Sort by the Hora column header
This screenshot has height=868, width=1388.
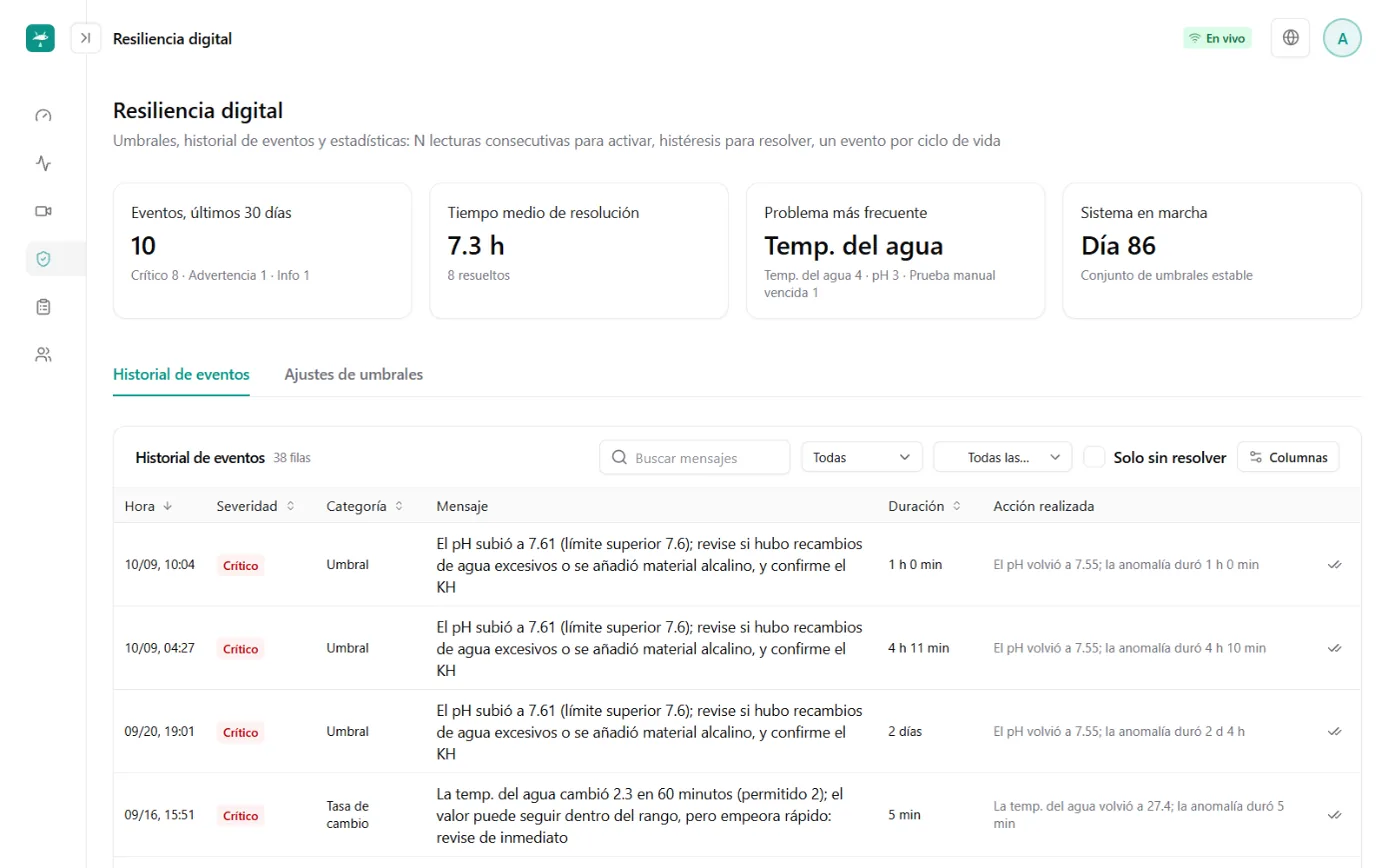(x=148, y=506)
